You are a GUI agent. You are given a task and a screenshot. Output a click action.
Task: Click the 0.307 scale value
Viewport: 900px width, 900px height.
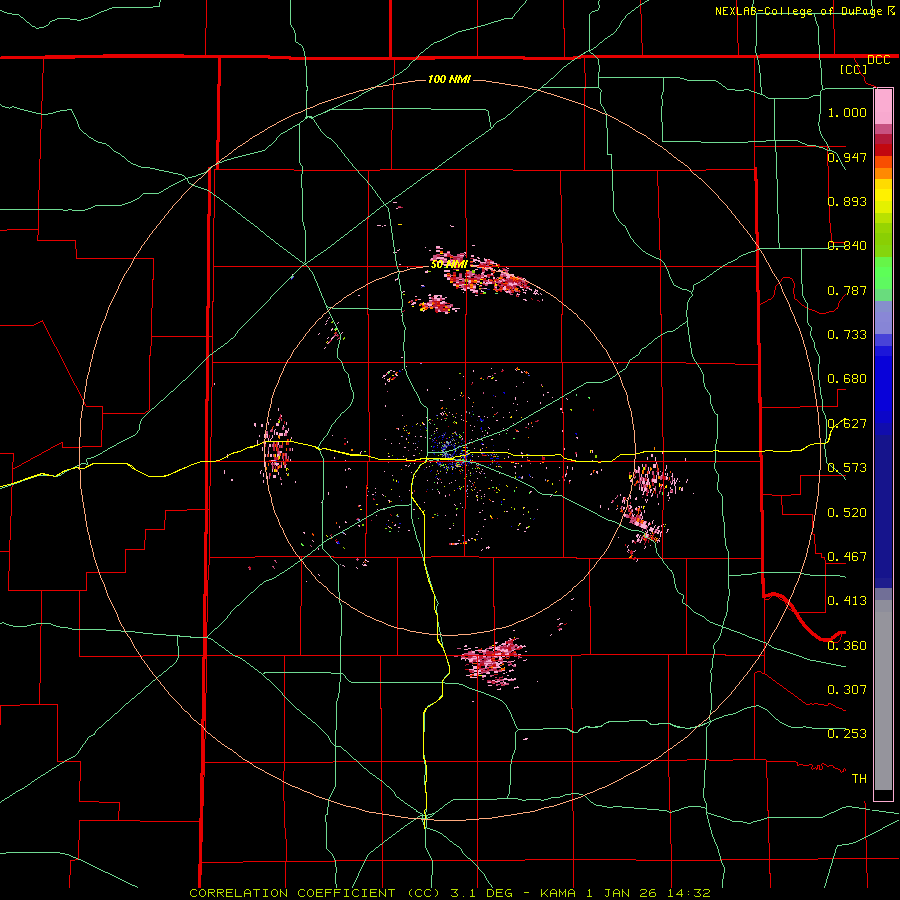click(847, 690)
